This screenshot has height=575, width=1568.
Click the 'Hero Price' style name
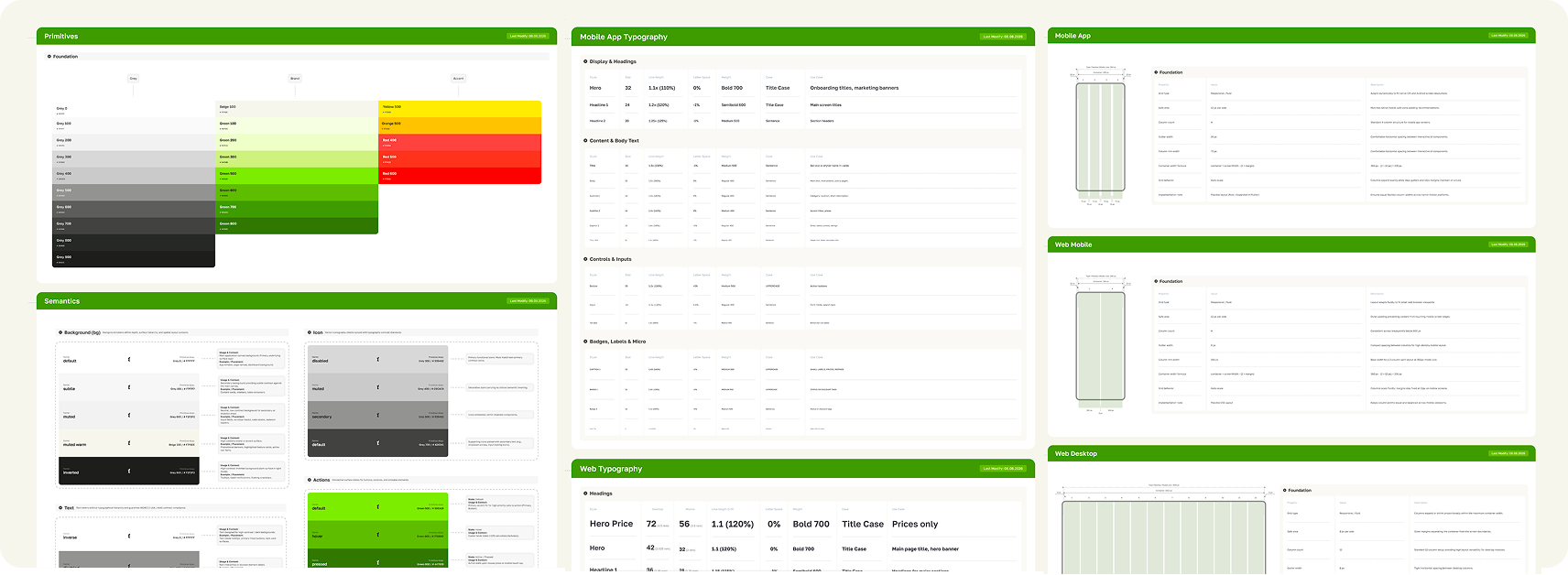point(612,525)
